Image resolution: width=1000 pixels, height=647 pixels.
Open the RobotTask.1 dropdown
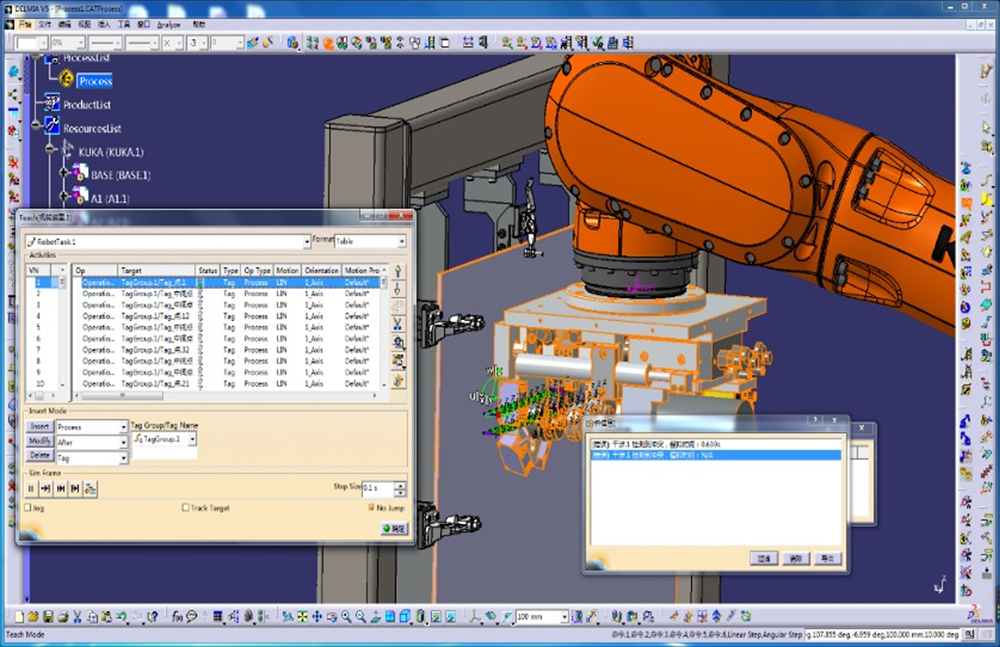pyautogui.click(x=306, y=242)
